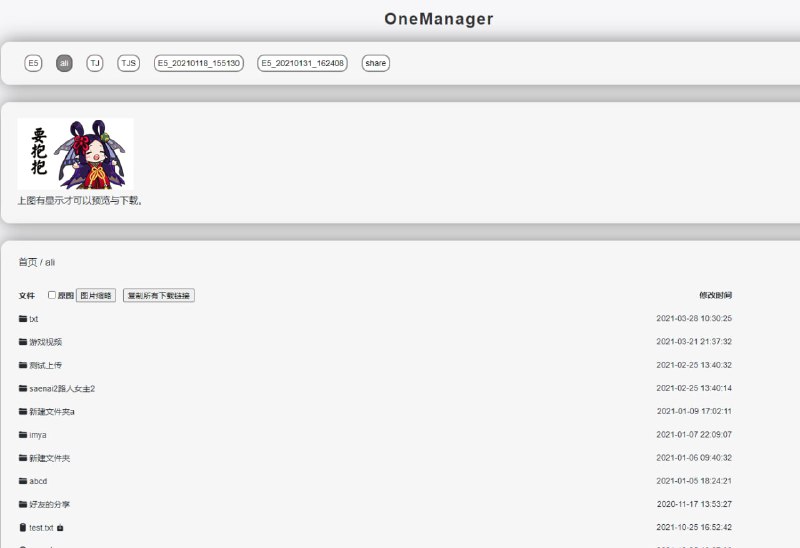Click the date 2021-01-06 09:40:32
This screenshot has height=548, width=800.
(x=694, y=458)
